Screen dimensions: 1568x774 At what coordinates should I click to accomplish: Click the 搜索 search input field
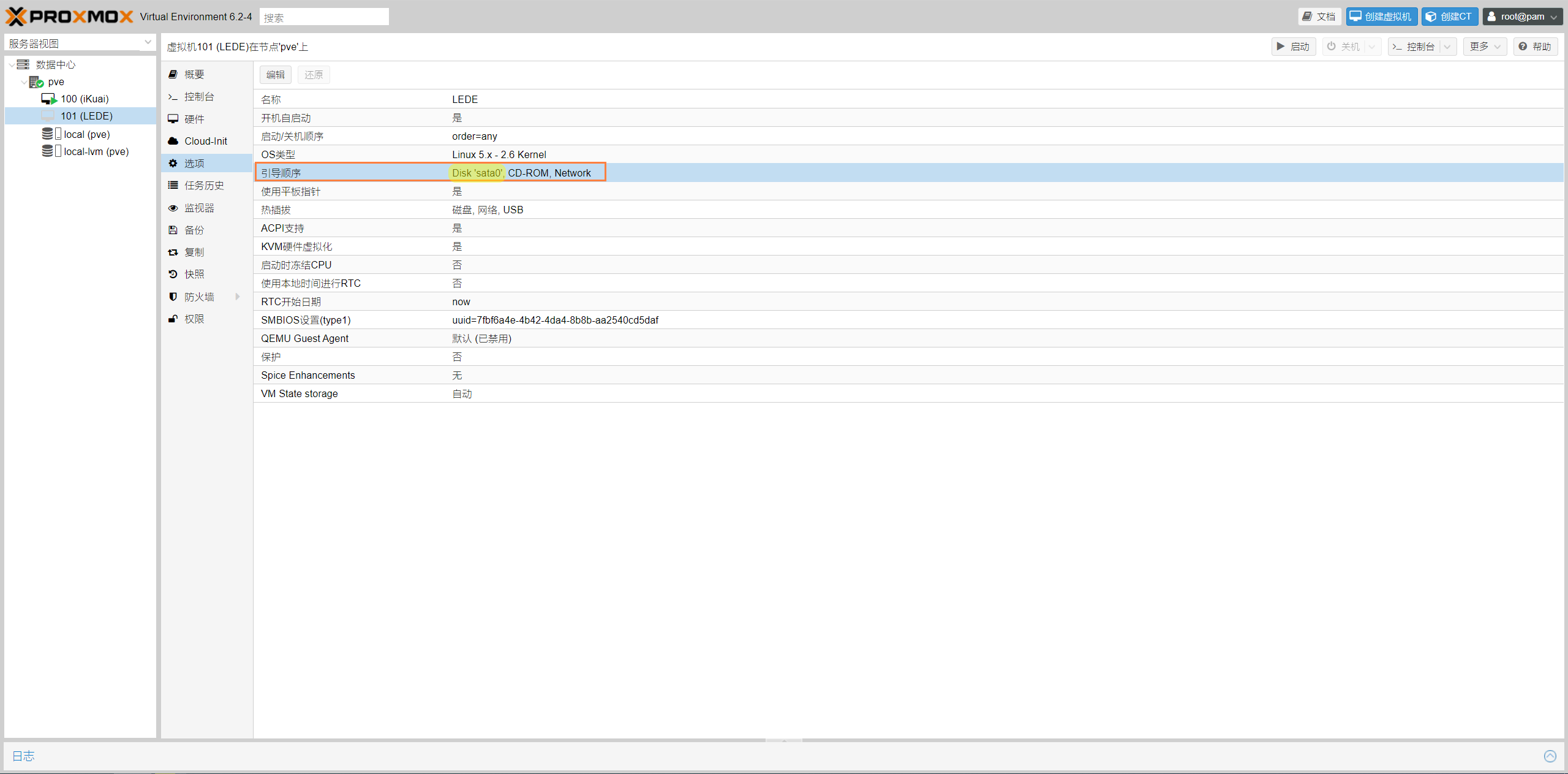(324, 17)
